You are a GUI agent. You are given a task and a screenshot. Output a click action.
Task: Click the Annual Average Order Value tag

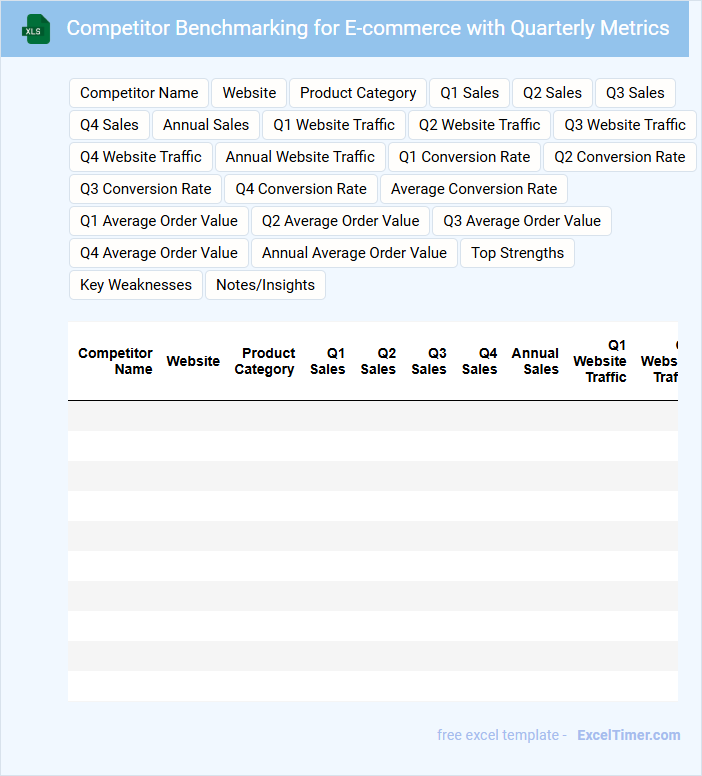tap(354, 253)
